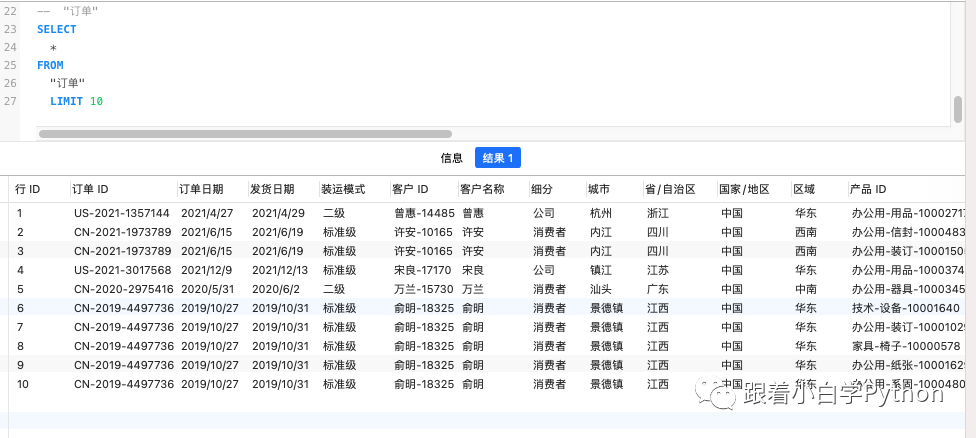Select the row ID cell for row 10
976x438 pixels.
point(22,384)
